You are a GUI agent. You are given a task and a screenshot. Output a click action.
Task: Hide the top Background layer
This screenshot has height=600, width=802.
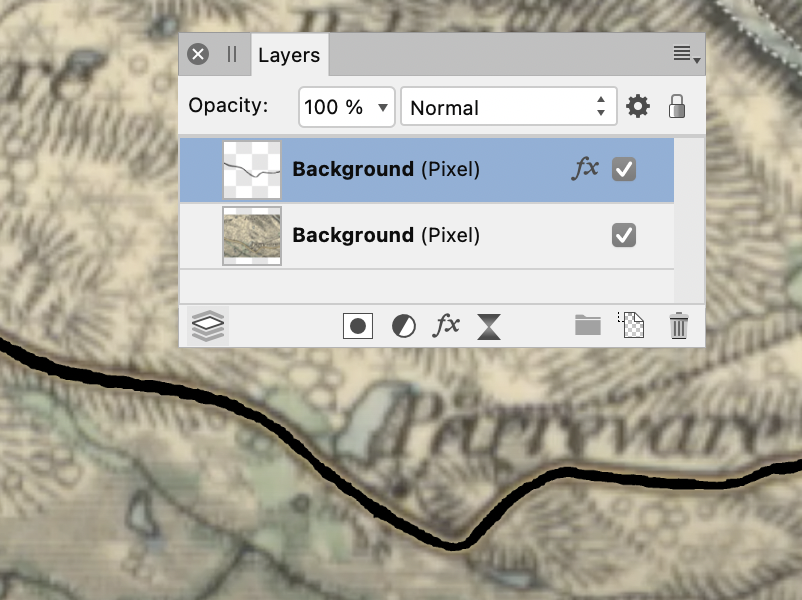[626, 170]
